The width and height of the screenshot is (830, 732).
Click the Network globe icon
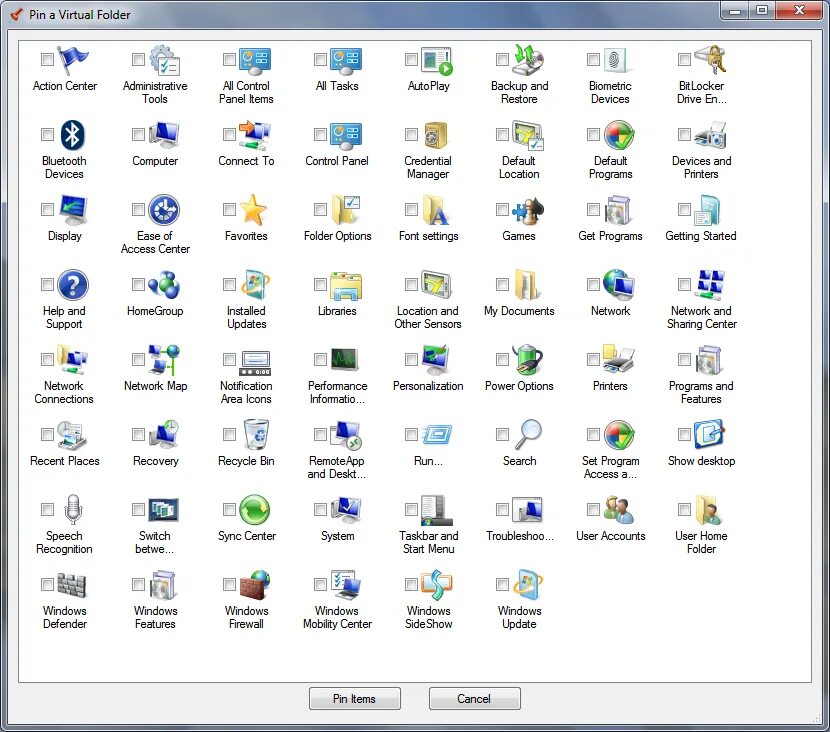(619, 285)
